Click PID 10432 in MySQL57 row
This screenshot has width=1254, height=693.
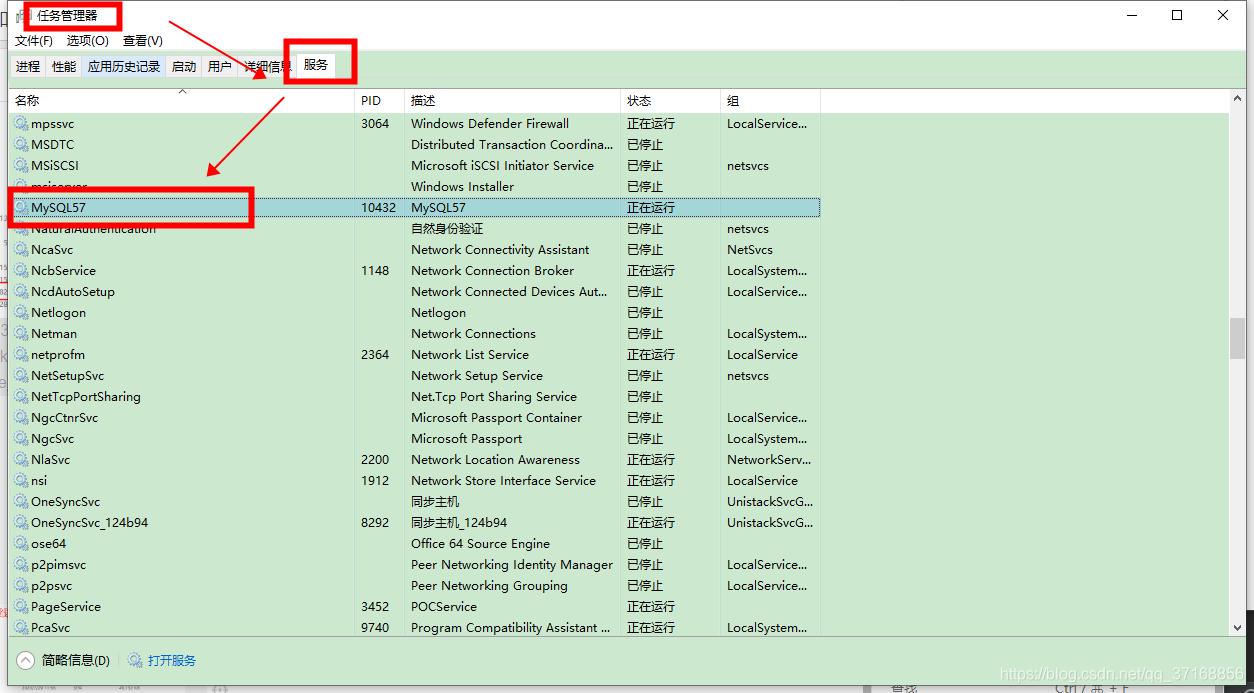(379, 208)
